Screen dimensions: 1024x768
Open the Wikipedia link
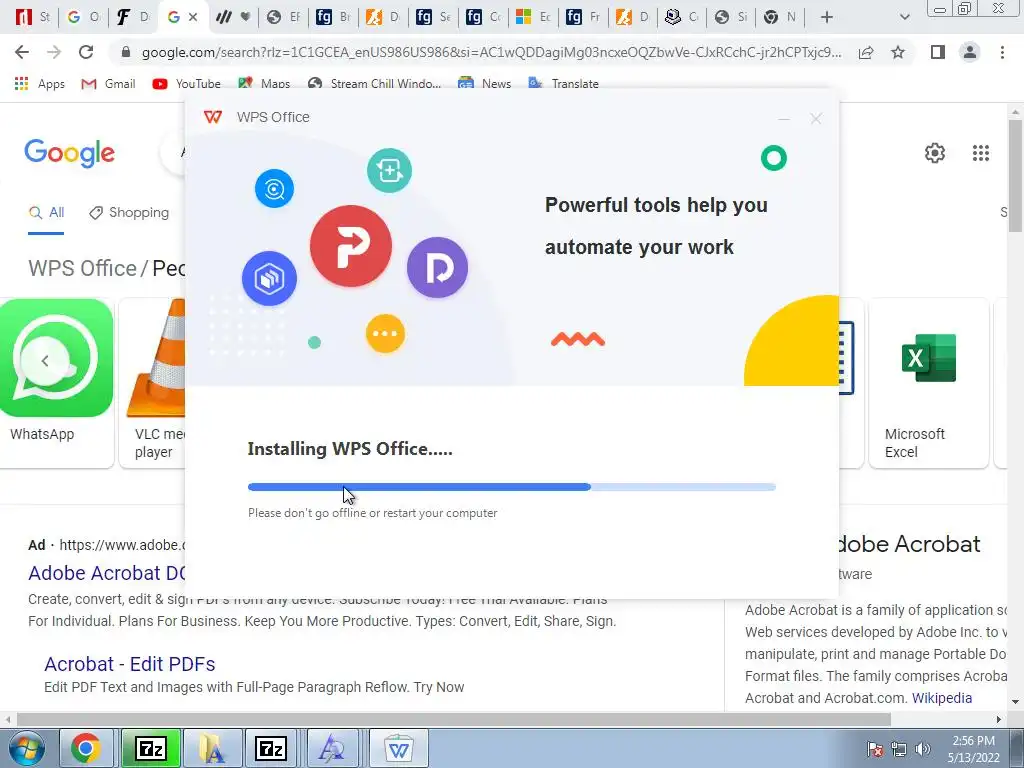[942, 698]
